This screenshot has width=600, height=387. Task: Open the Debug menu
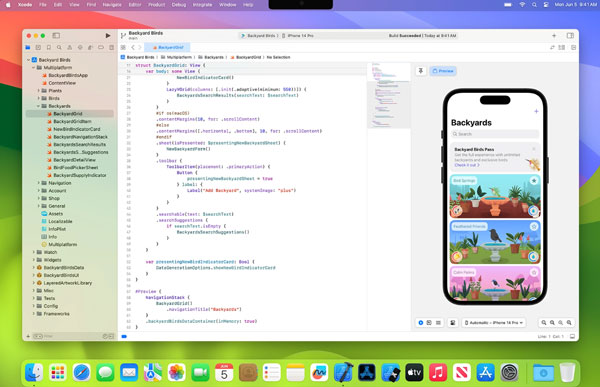tap(179, 5)
